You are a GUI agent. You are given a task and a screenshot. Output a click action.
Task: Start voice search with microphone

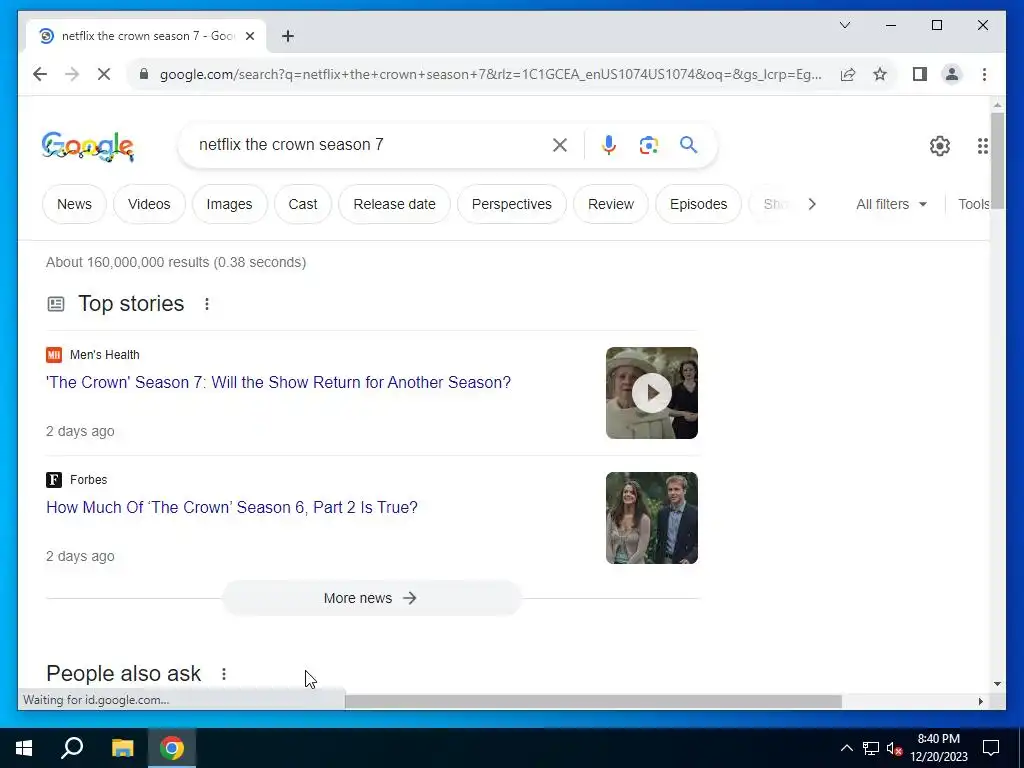point(609,145)
